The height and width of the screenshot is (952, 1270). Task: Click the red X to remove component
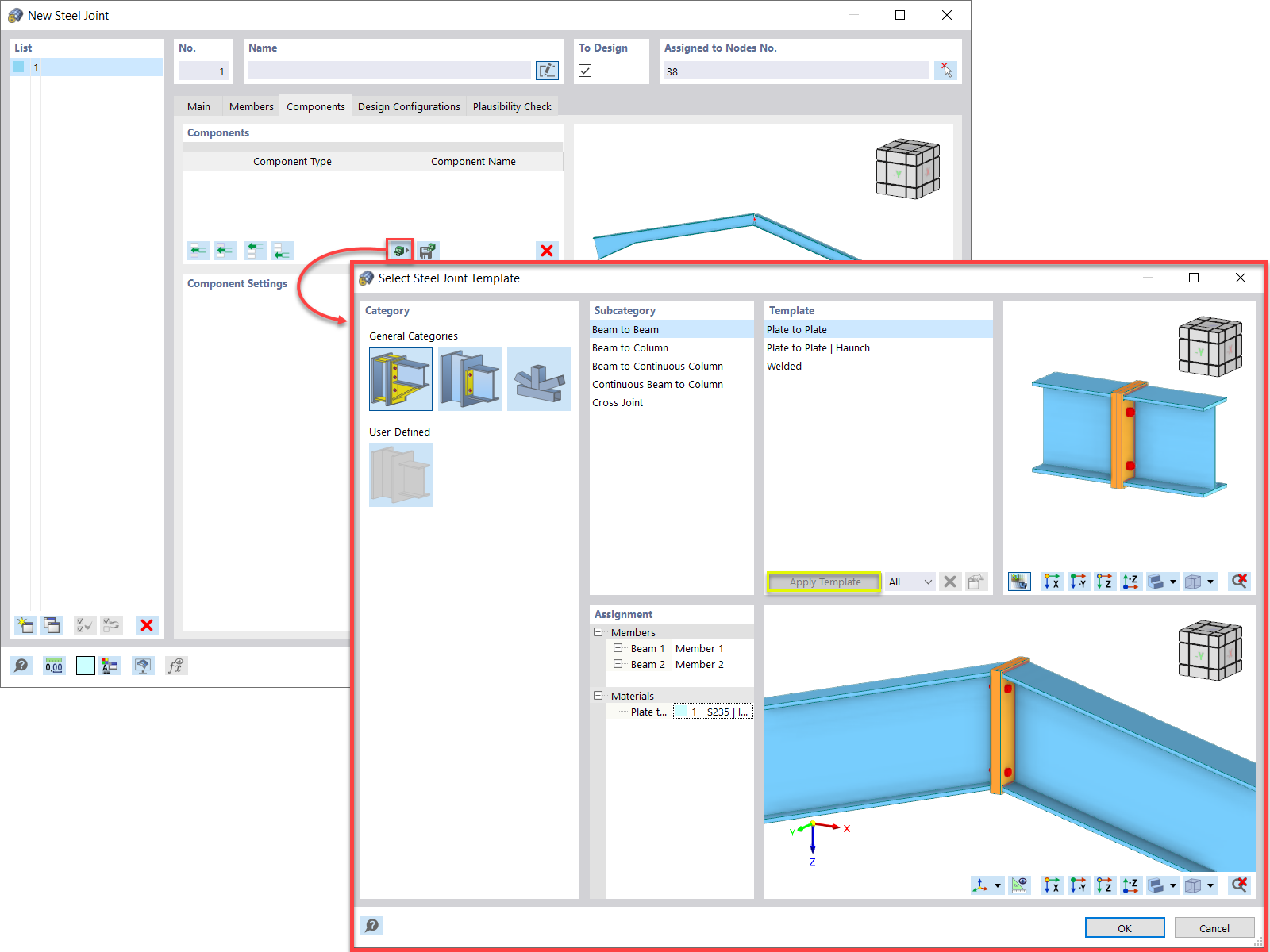pyautogui.click(x=546, y=251)
